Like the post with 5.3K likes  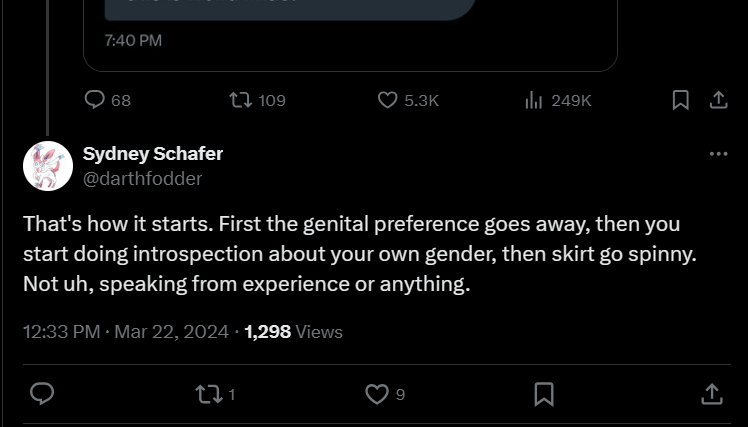[x=388, y=100]
